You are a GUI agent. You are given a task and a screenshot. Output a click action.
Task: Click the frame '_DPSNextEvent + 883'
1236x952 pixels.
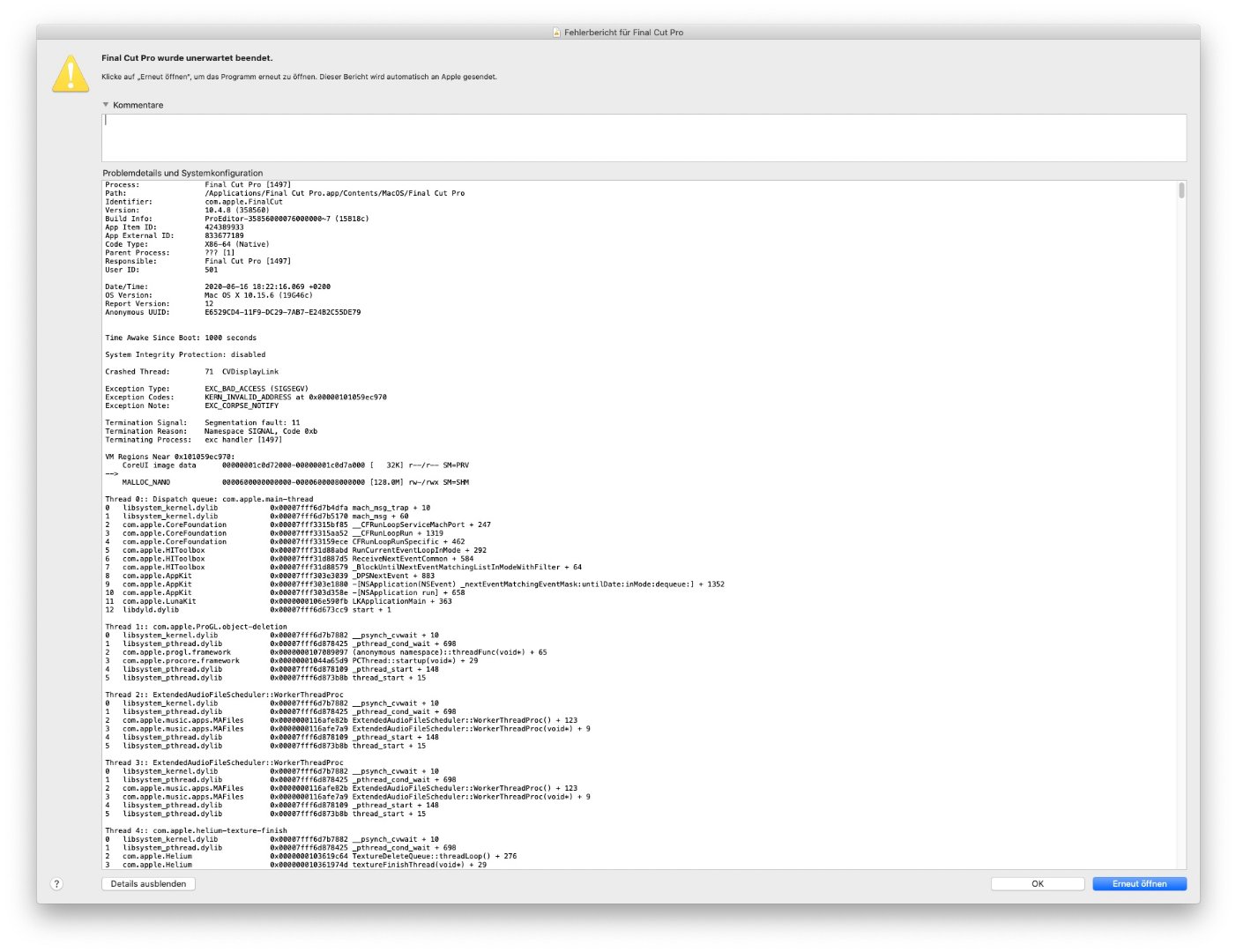point(393,576)
